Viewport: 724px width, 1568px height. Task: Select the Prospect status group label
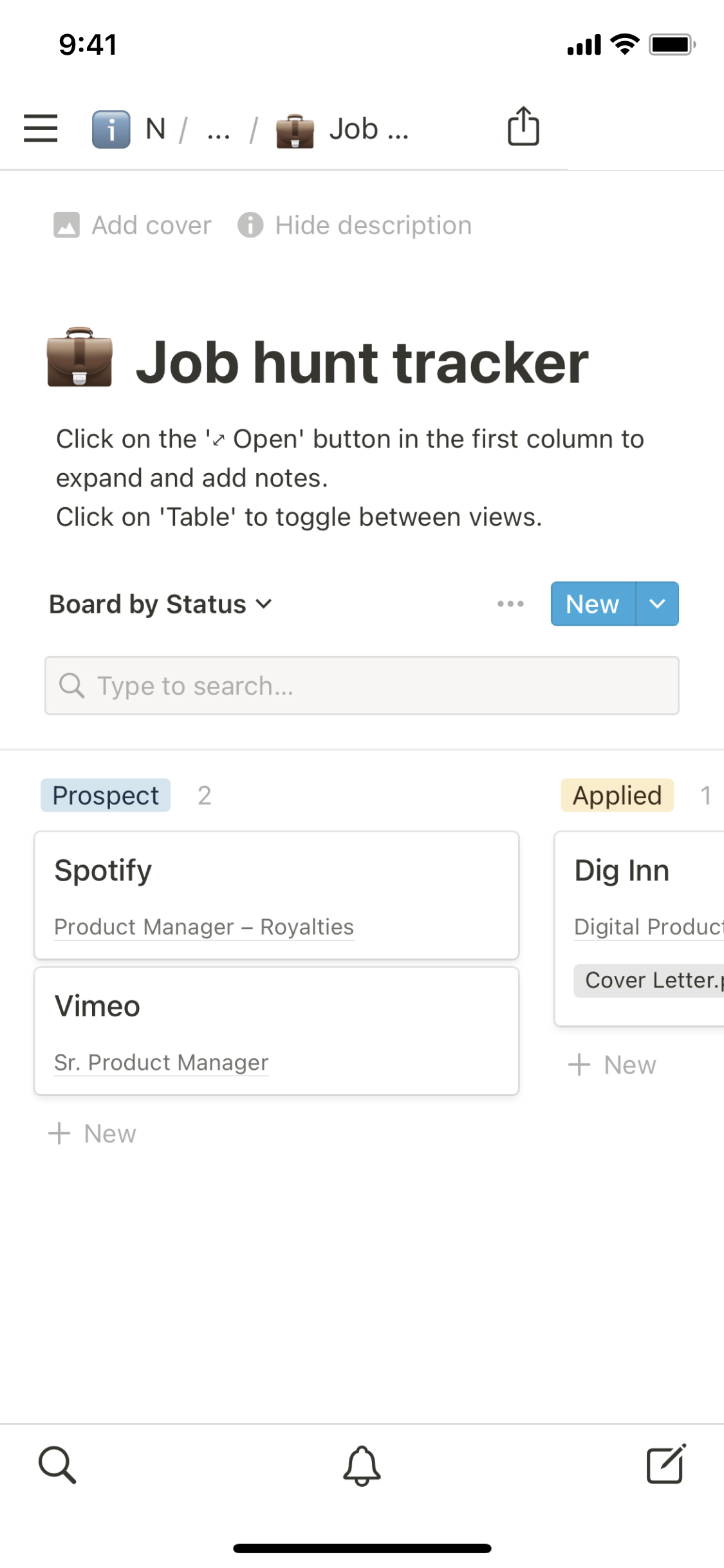pyautogui.click(x=106, y=796)
